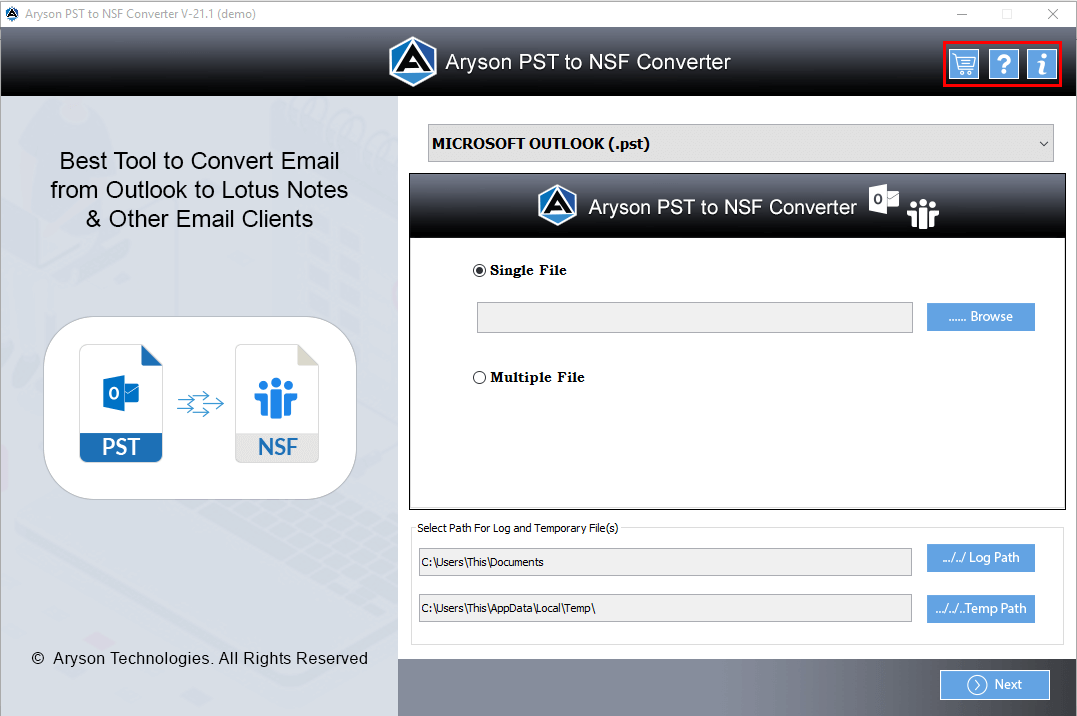
Task: Open help via the question mark icon
Action: 1004,65
